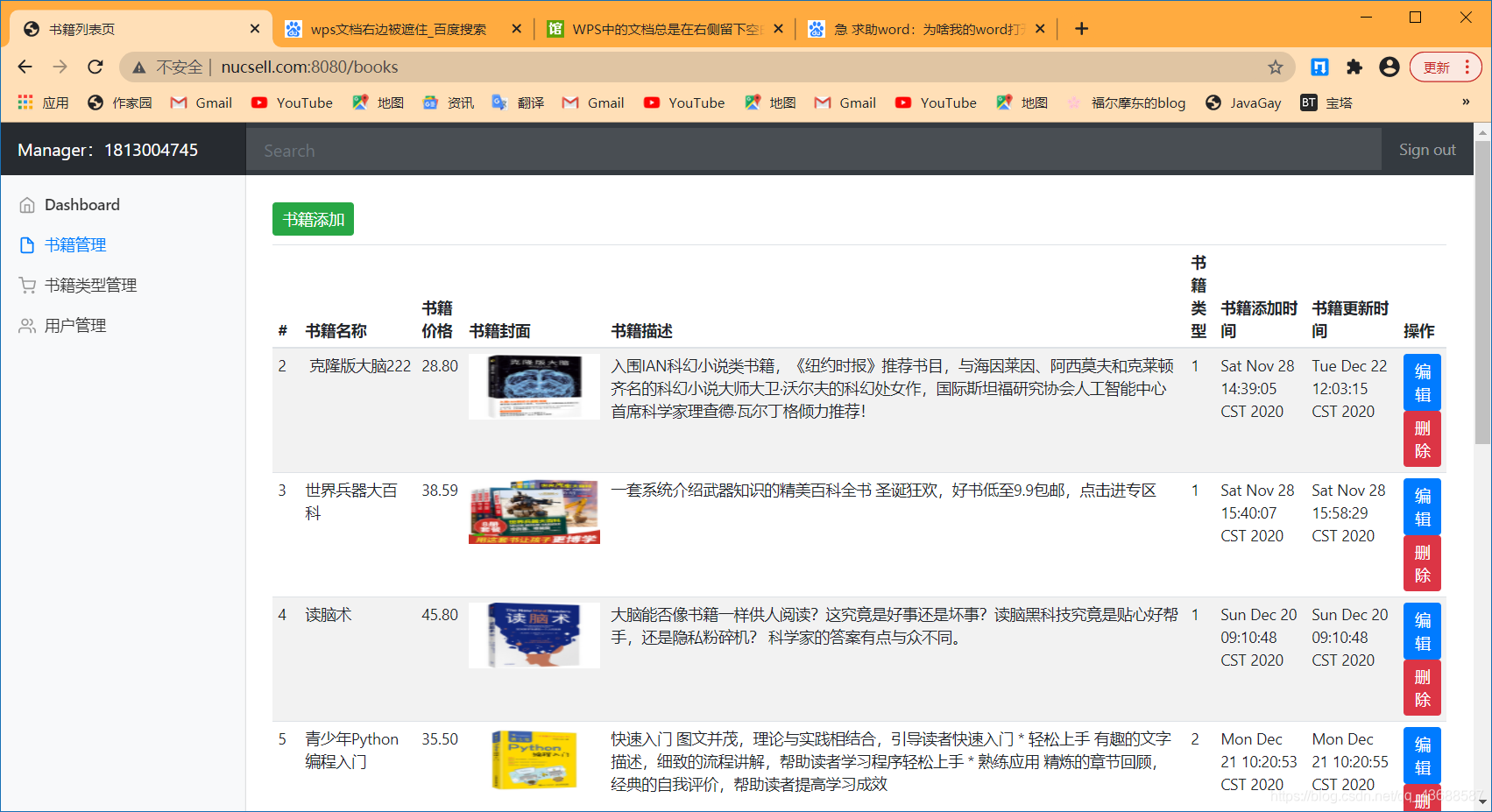Open the JavaGay bookmark
This screenshot has height=812, width=1492.
1243,102
